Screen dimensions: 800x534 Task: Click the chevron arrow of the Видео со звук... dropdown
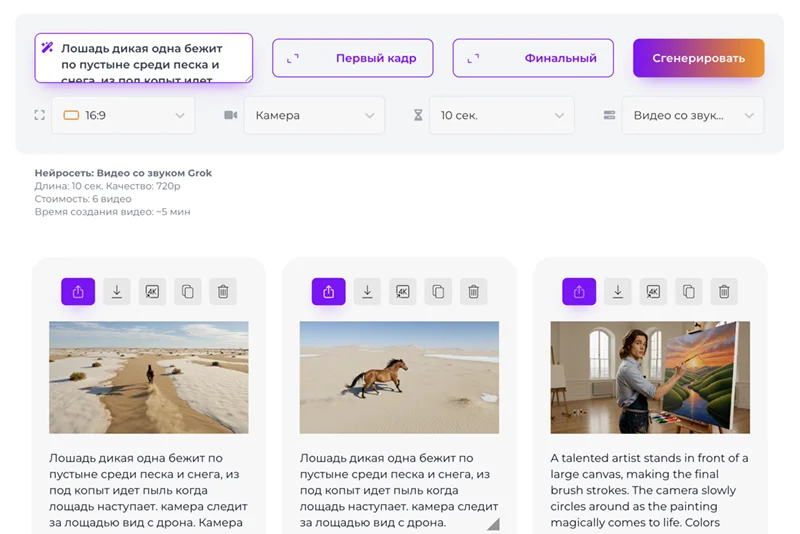tap(749, 116)
